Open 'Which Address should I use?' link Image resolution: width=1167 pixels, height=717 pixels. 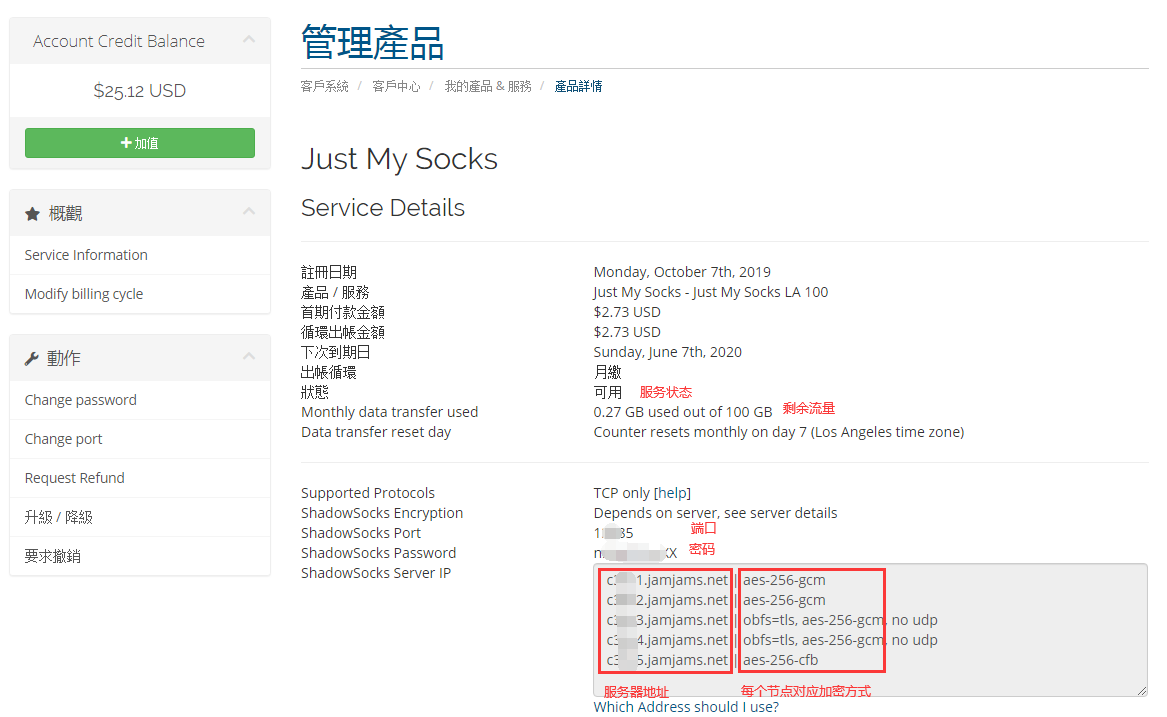686,707
